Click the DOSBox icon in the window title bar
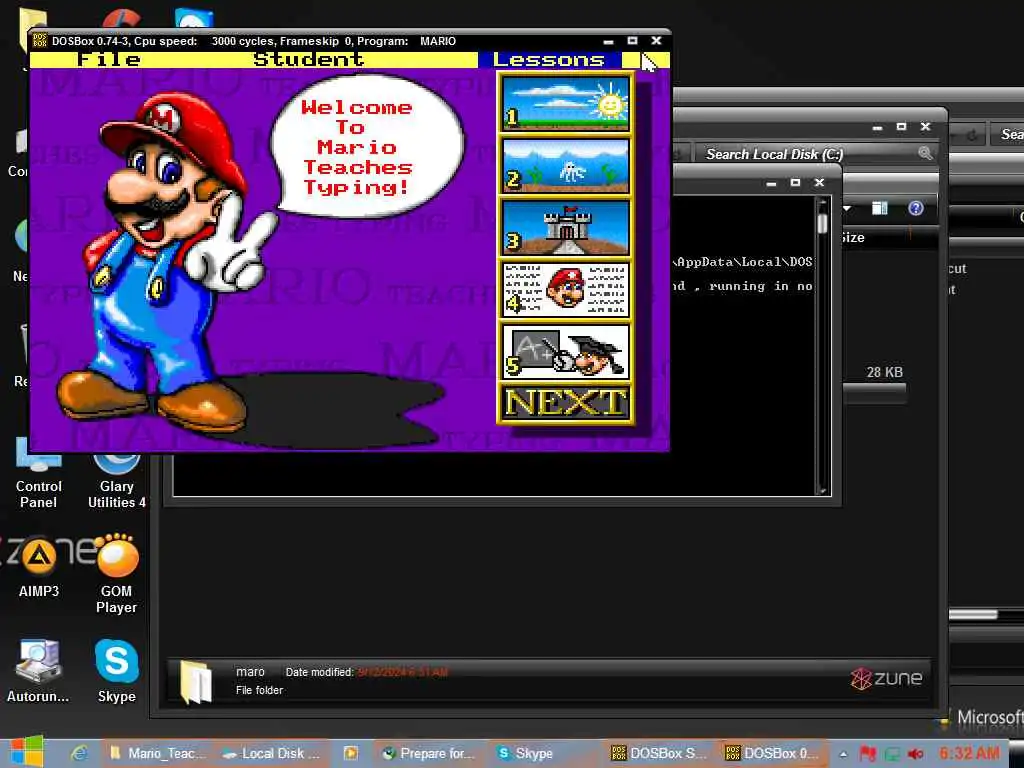The height and width of the screenshot is (768, 1024). pyautogui.click(x=40, y=40)
